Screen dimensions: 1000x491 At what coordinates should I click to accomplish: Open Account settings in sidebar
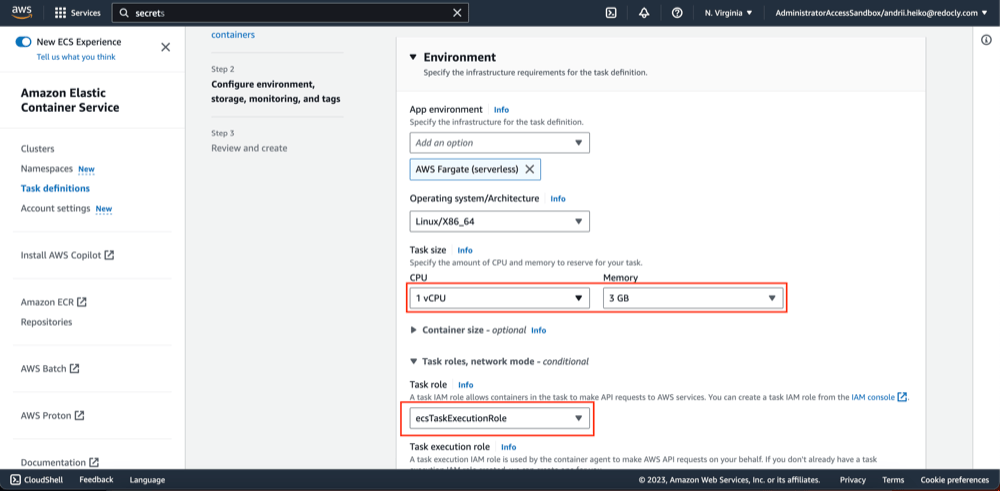point(55,209)
